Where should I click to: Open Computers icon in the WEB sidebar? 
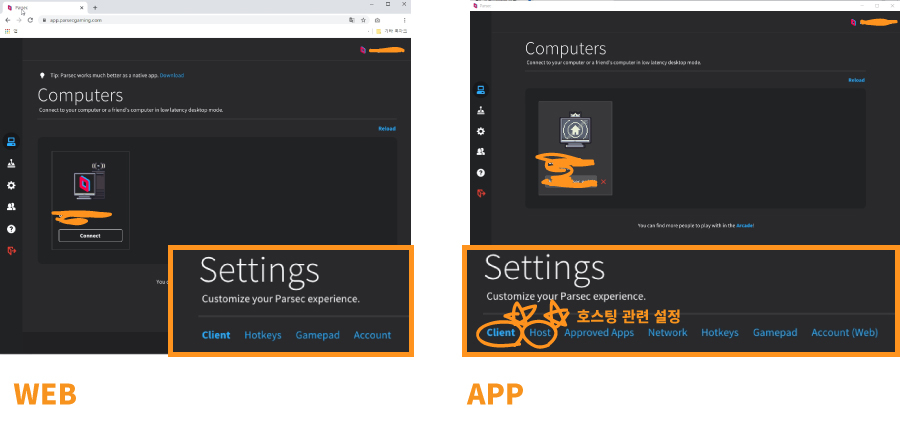(x=11, y=142)
